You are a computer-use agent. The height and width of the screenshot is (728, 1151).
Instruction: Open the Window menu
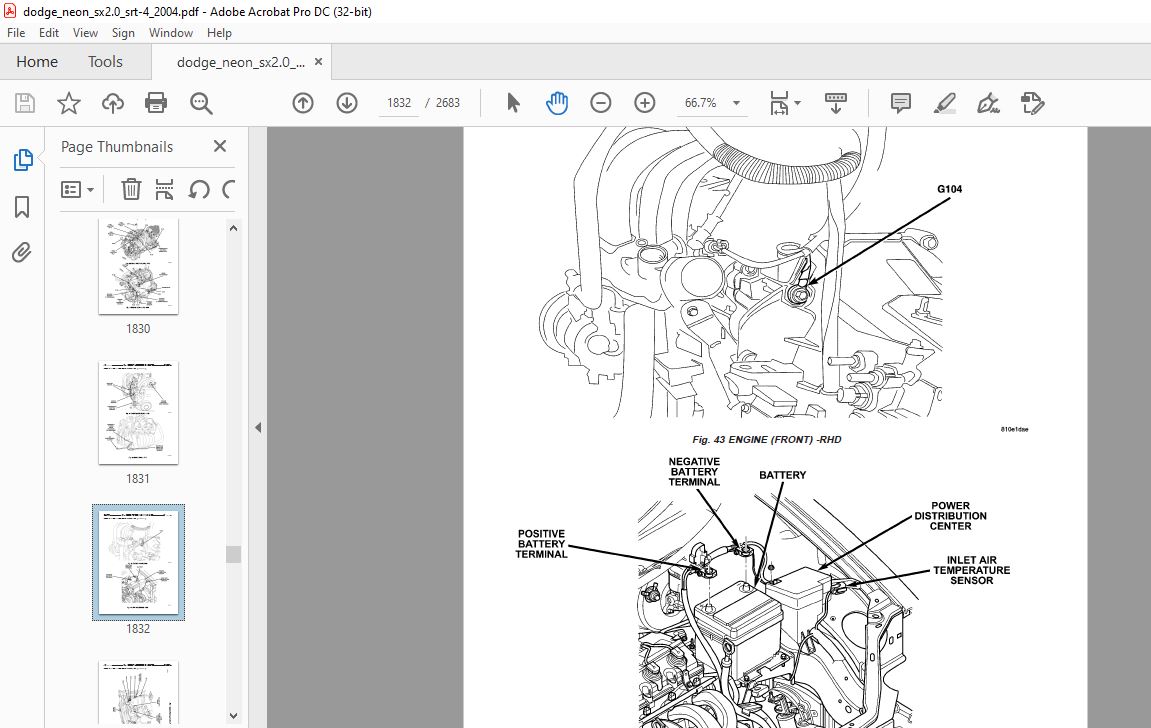pyautogui.click(x=170, y=32)
